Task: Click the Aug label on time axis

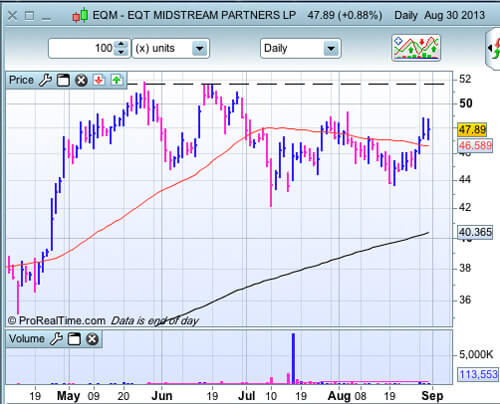Action: tap(339, 396)
